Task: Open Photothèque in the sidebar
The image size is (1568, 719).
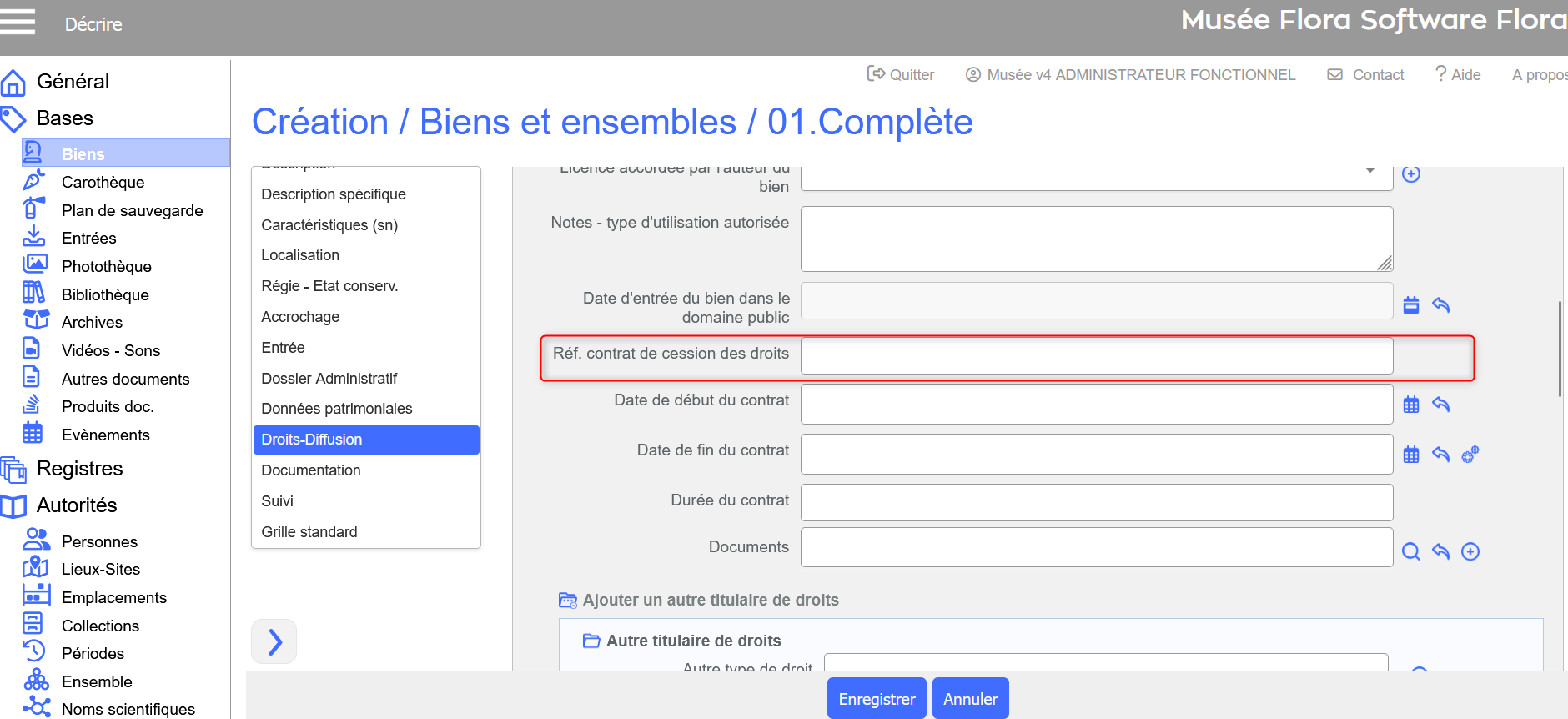Action: tap(106, 266)
